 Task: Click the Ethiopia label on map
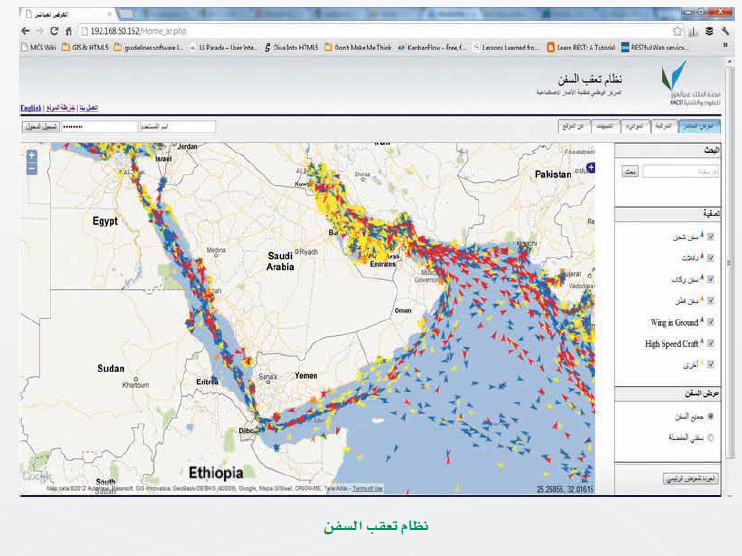(216, 473)
